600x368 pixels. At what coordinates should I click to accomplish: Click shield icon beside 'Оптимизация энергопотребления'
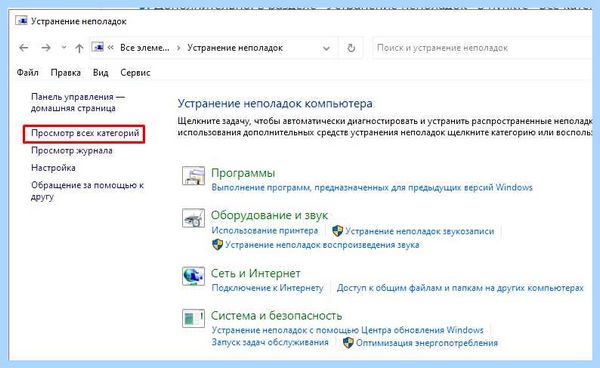point(348,342)
